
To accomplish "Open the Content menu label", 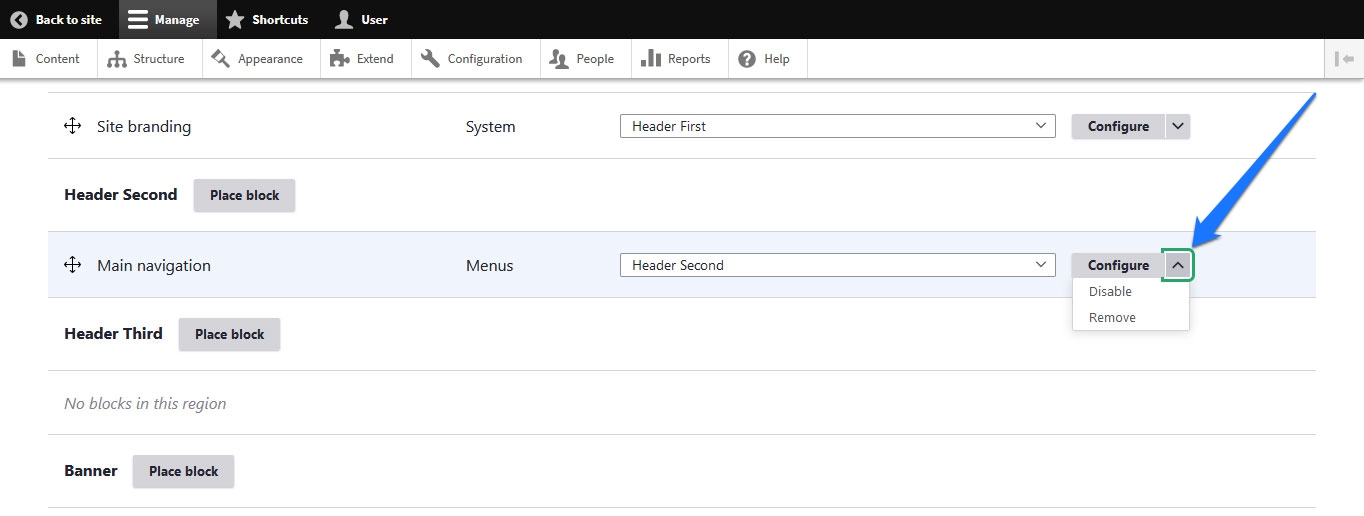I will [x=57, y=59].
